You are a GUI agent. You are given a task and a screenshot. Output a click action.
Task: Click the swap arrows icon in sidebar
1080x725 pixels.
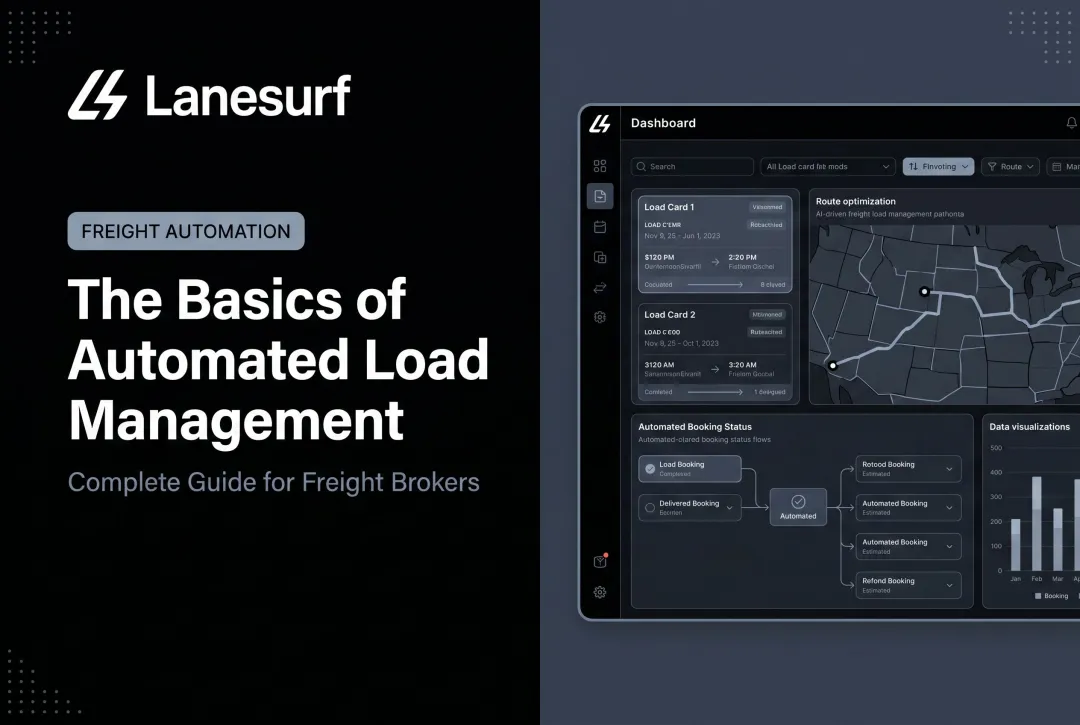600,287
